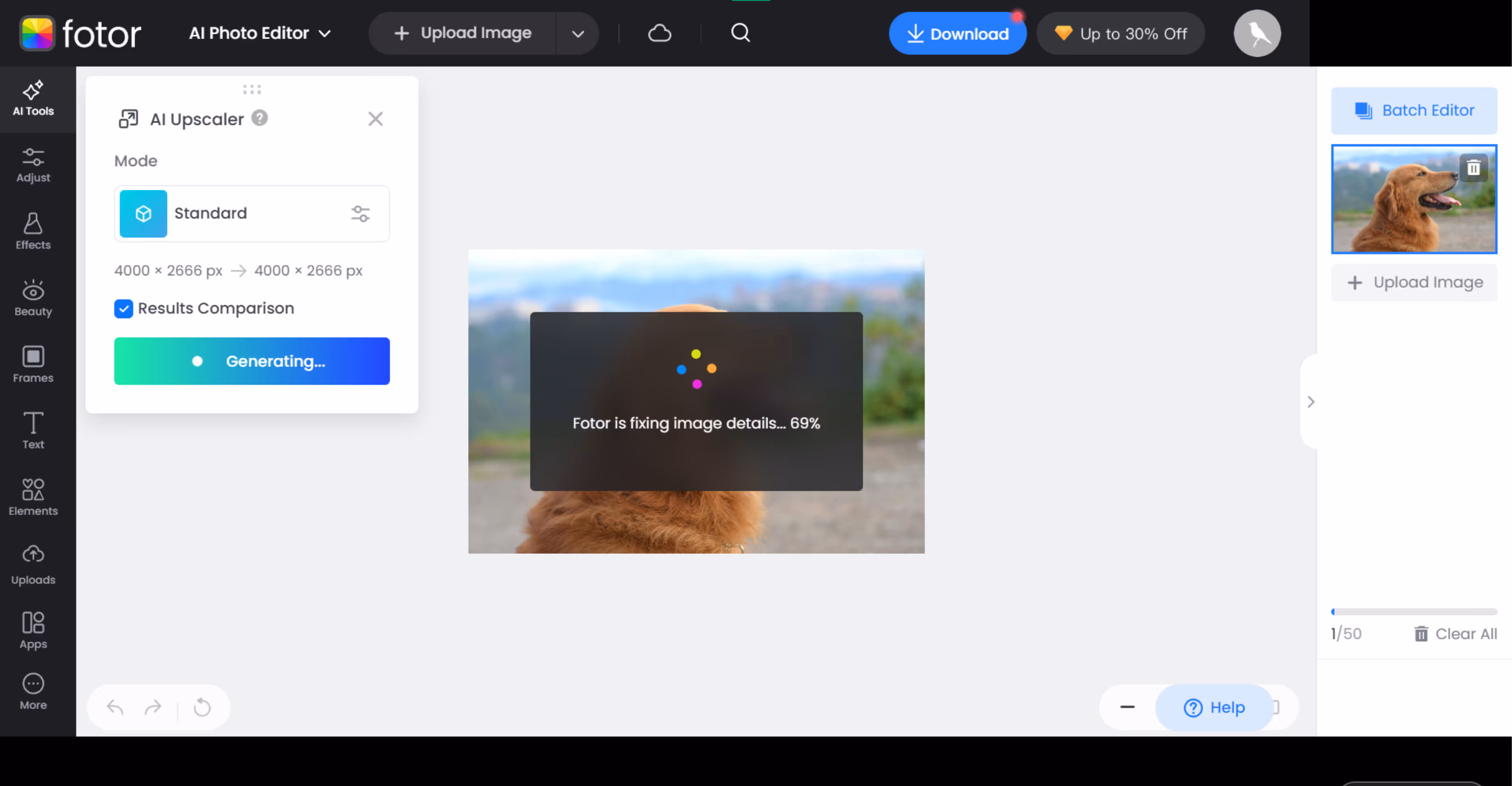Viewport: 1512px width, 786px height.
Task: Collapse the right batch panel chevron
Action: (1310, 402)
